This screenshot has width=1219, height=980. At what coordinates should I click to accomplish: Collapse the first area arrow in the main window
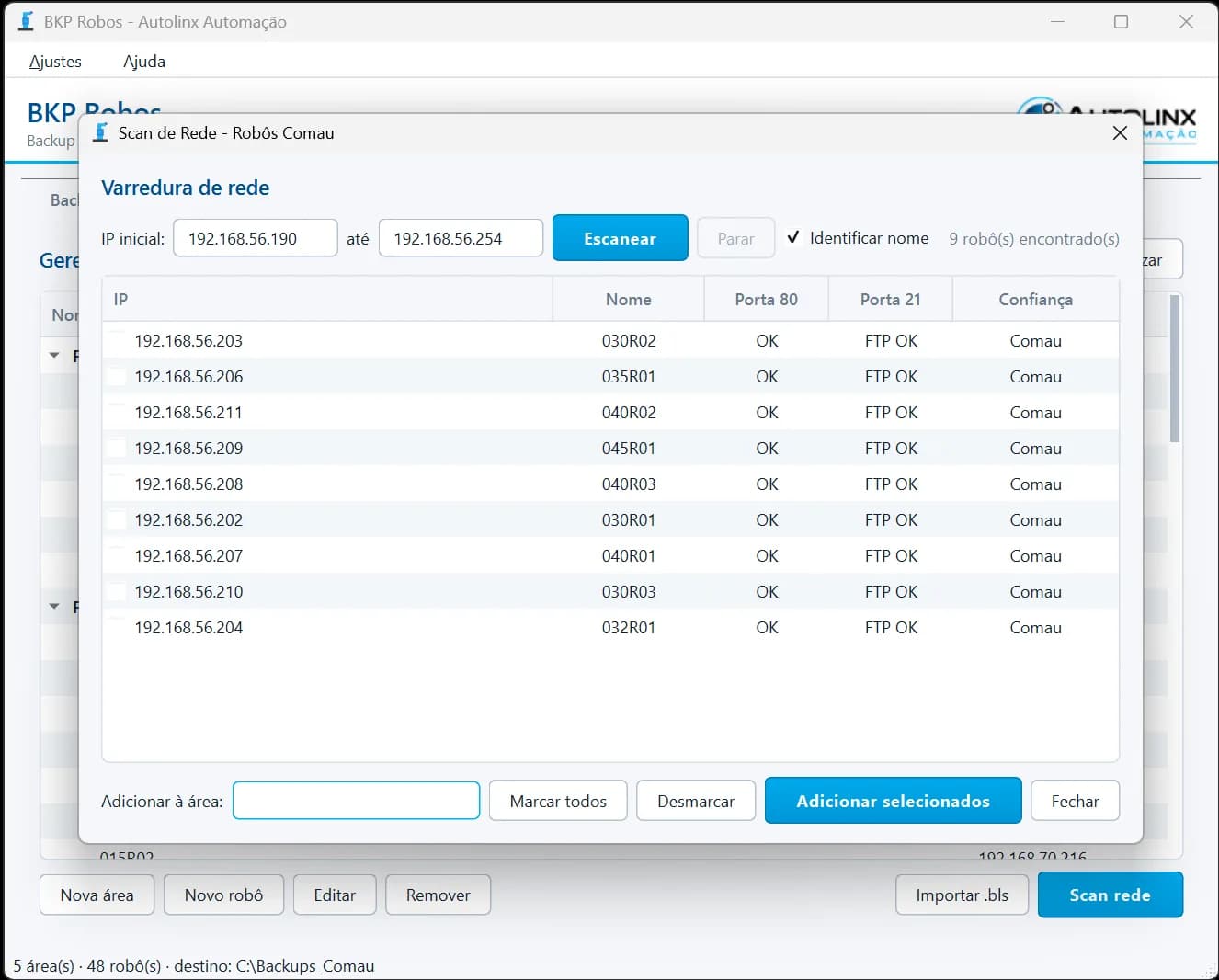point(54,355)
